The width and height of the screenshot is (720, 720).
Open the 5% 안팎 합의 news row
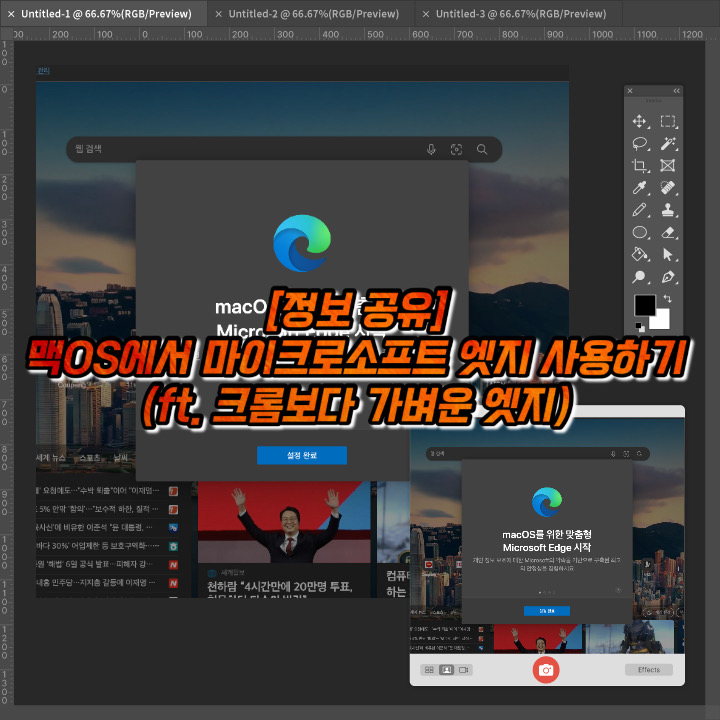(x=107, y=509)
